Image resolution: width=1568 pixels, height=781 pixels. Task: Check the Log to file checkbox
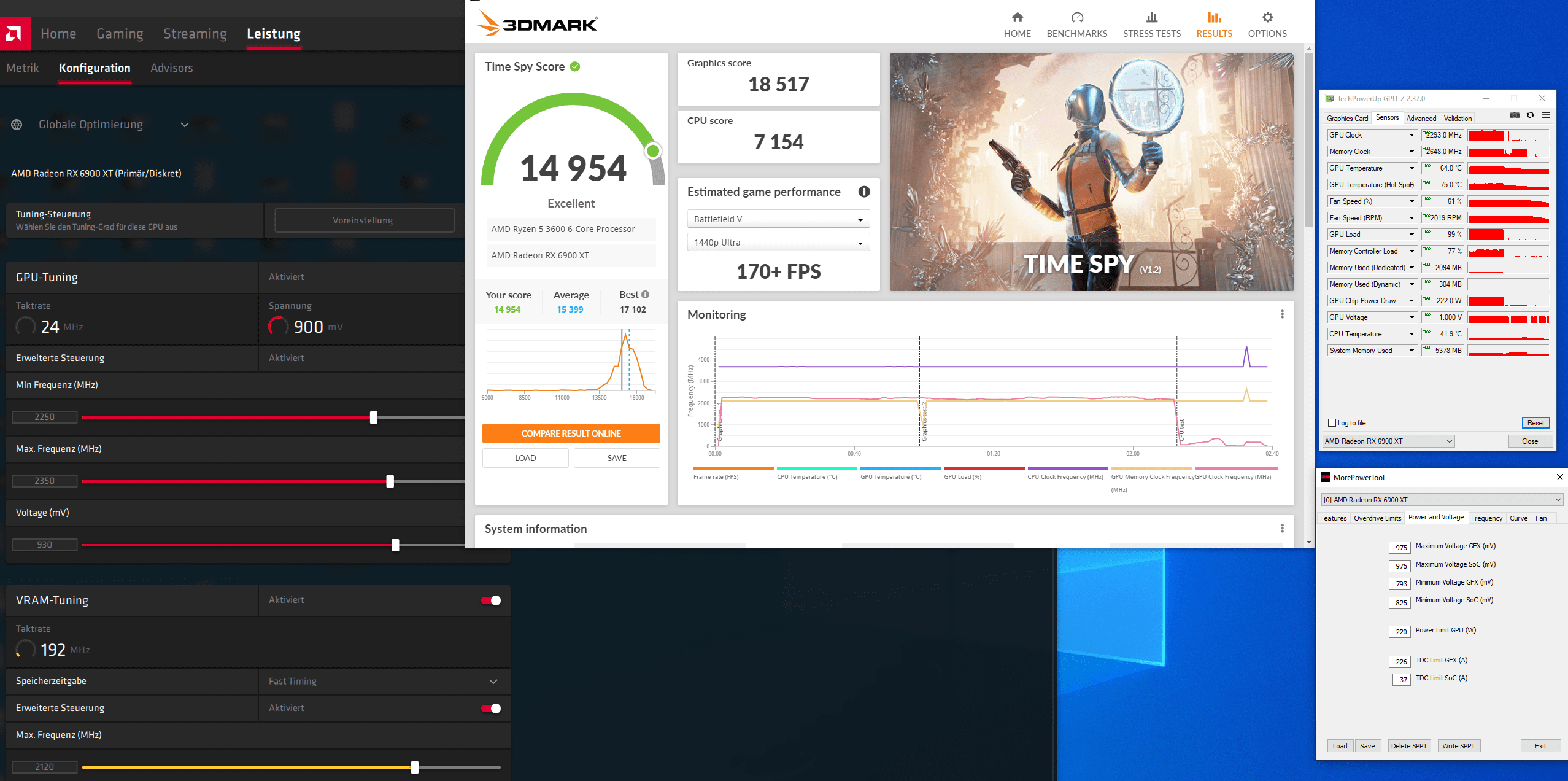click(x=1332, y=423)
